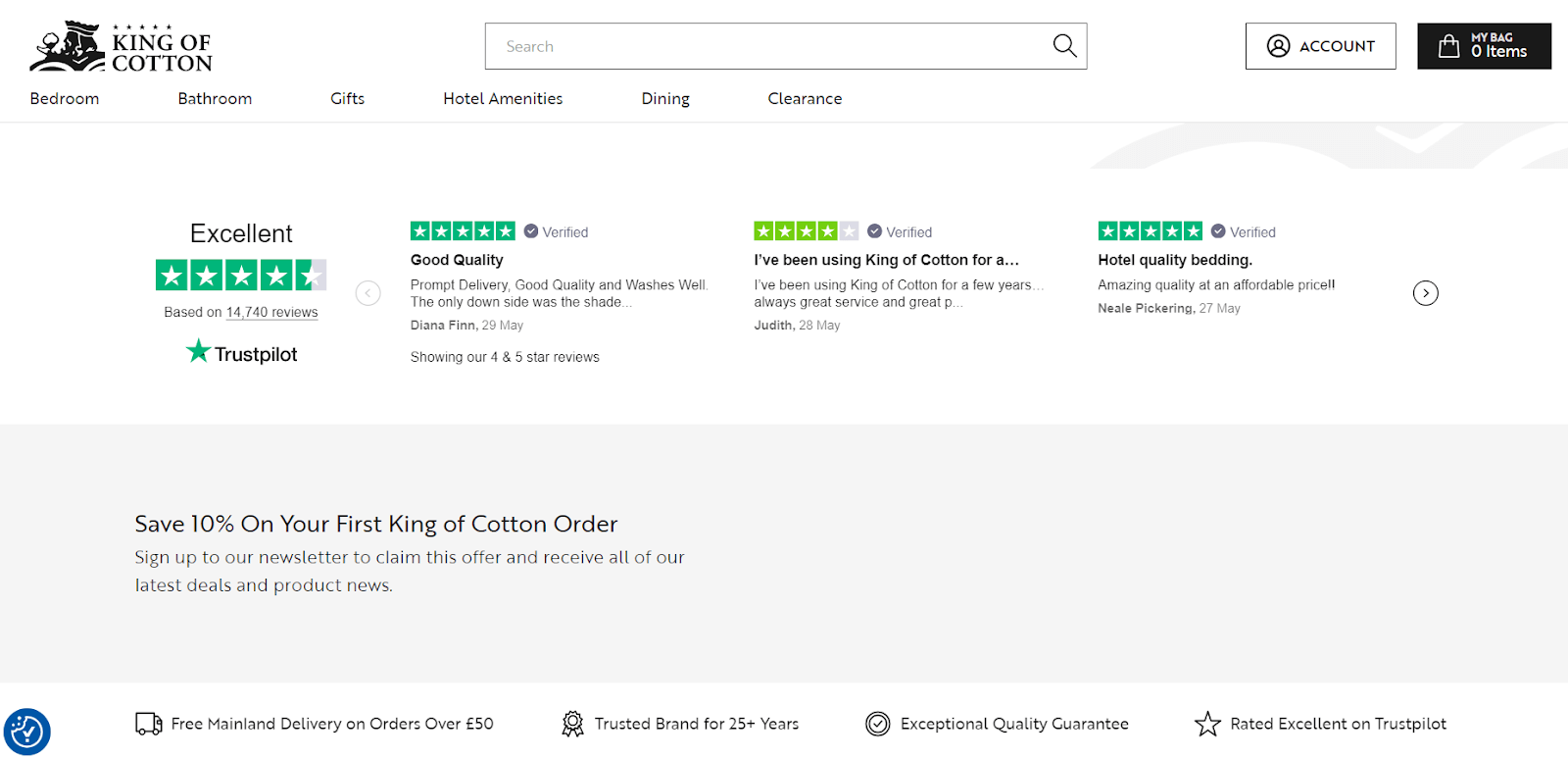
Task: Click the four-star rating on Judith's review
Action: [806, 231]
